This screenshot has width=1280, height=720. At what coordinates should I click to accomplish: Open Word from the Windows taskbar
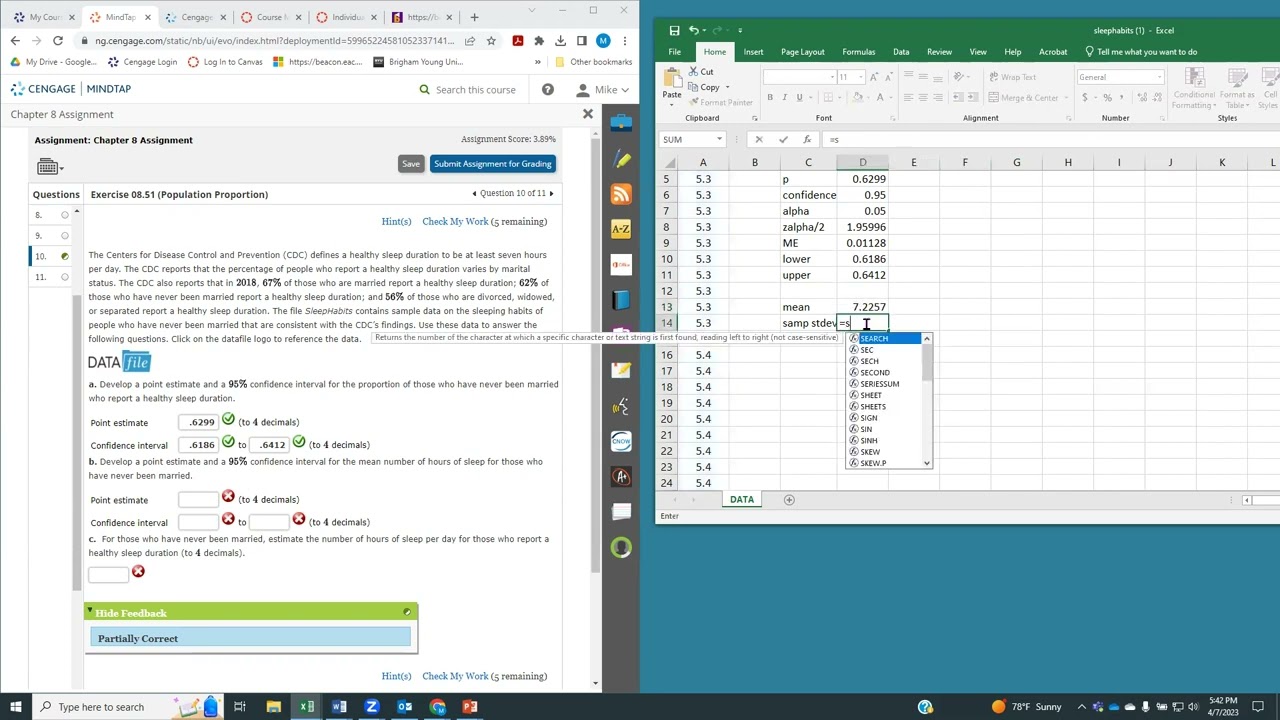[x=339, y=707]
